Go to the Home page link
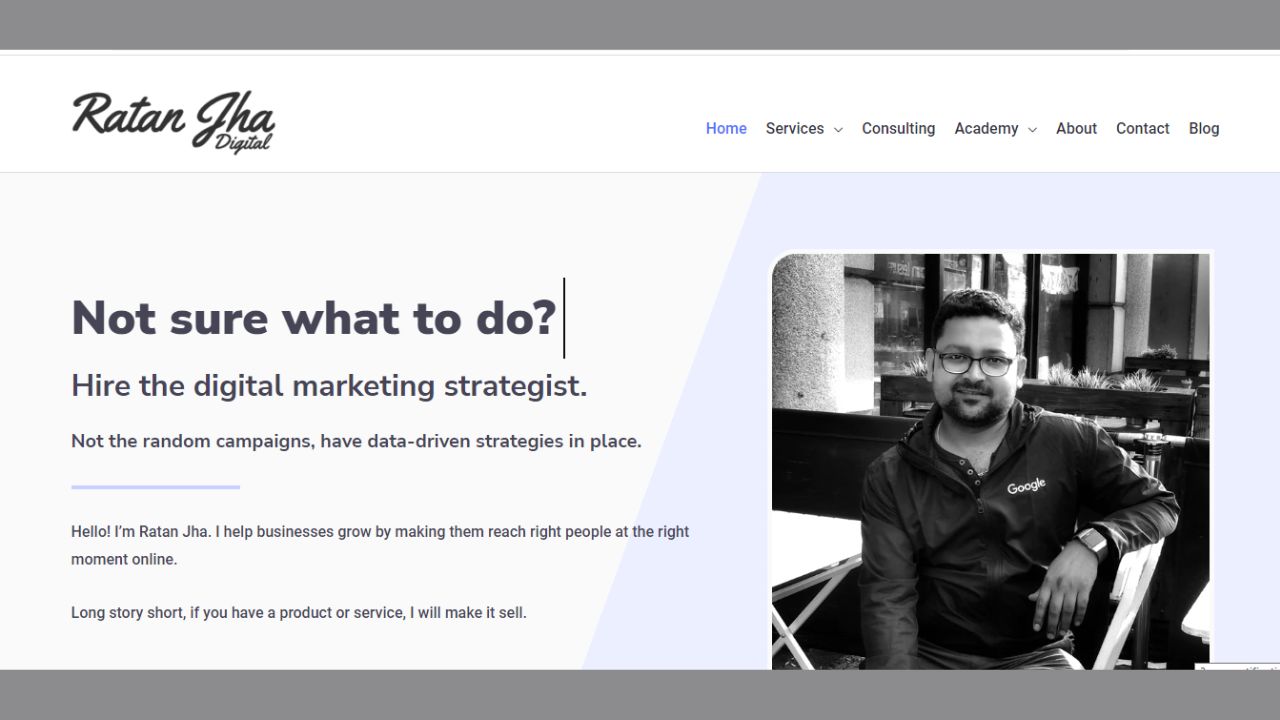 pos(726,128)
